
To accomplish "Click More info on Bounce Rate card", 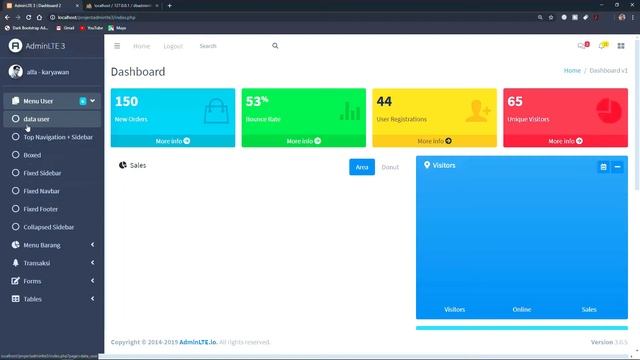I will [304, 141].
